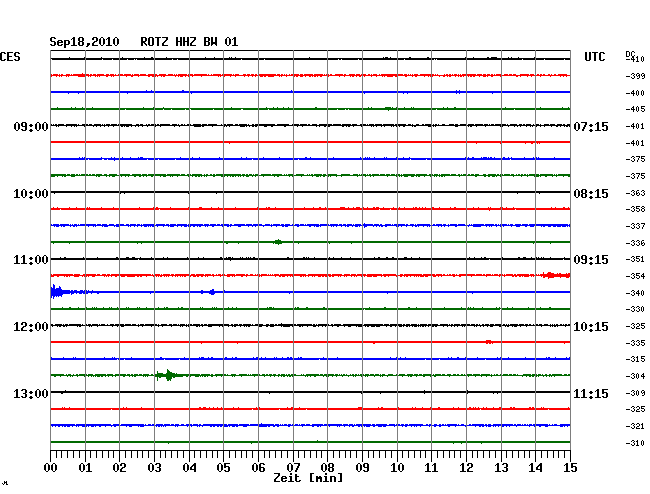Click the DC offset value -315
650x494 pixels.
(x=635, y=359)
